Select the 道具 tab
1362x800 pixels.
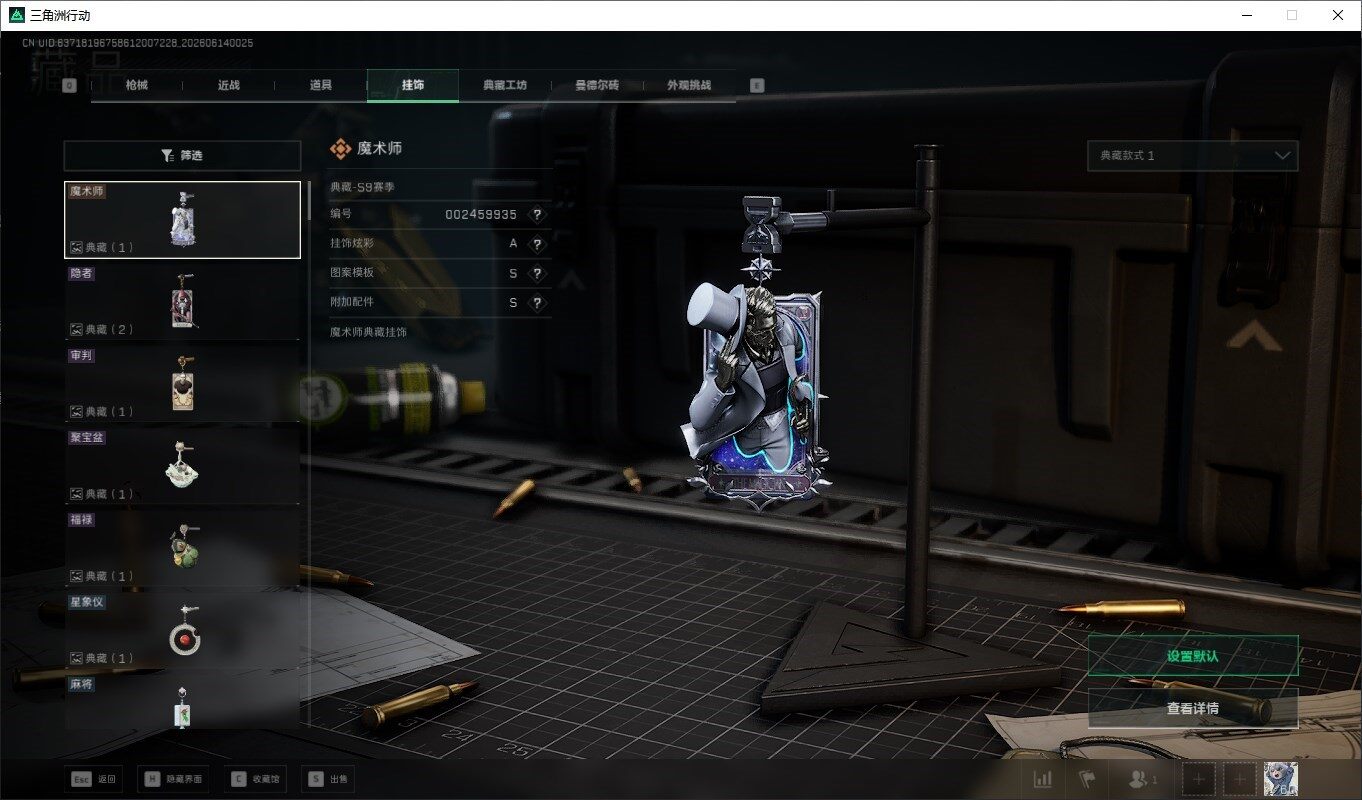point(320,85)
